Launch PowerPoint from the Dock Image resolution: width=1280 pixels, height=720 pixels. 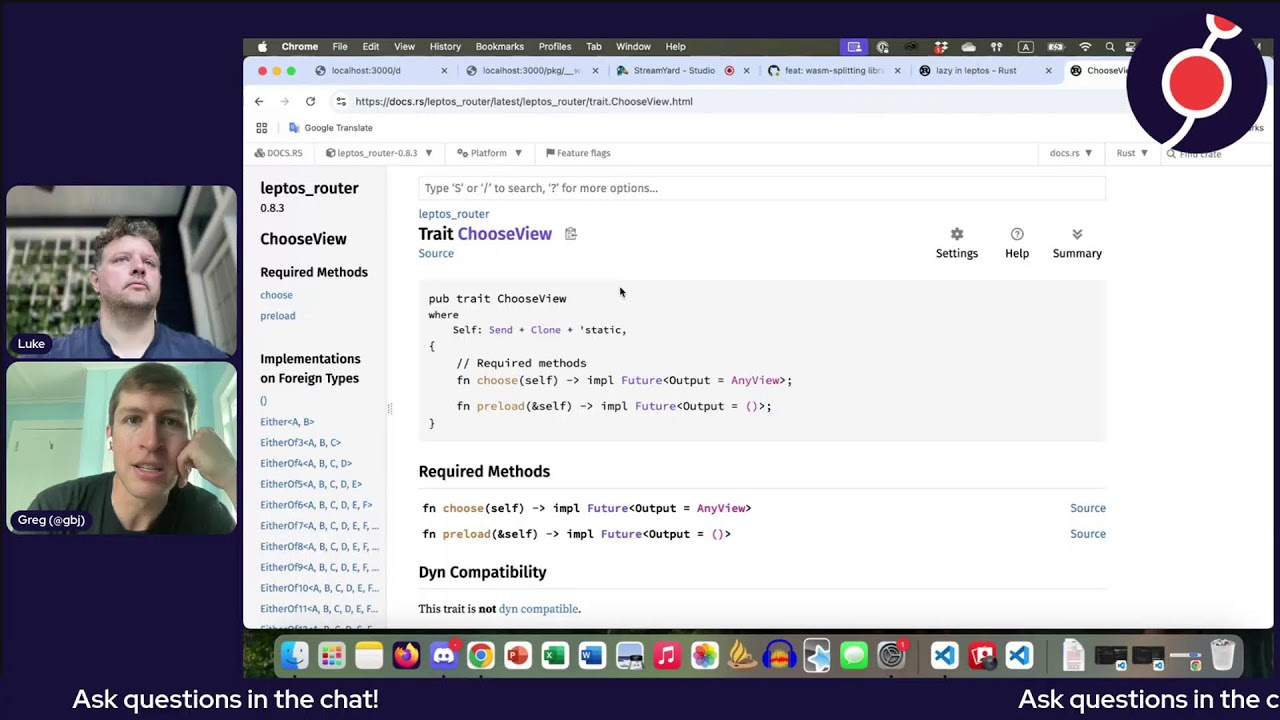pyautogui.click(x=517, y=656)
